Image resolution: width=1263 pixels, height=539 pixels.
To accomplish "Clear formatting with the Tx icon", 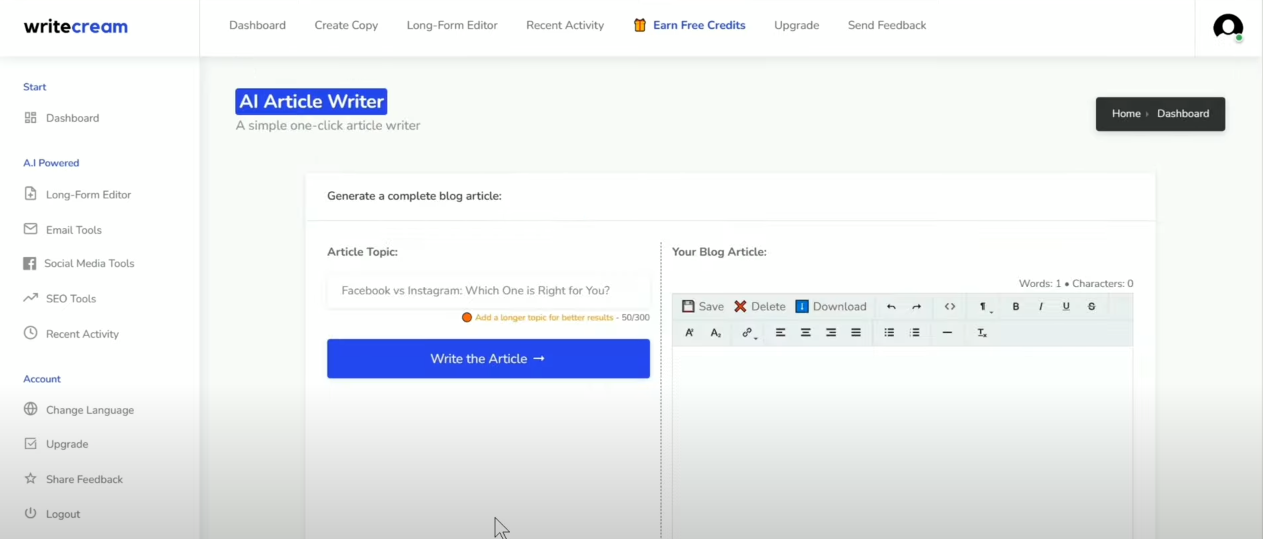I will click(x=982, y=333).
